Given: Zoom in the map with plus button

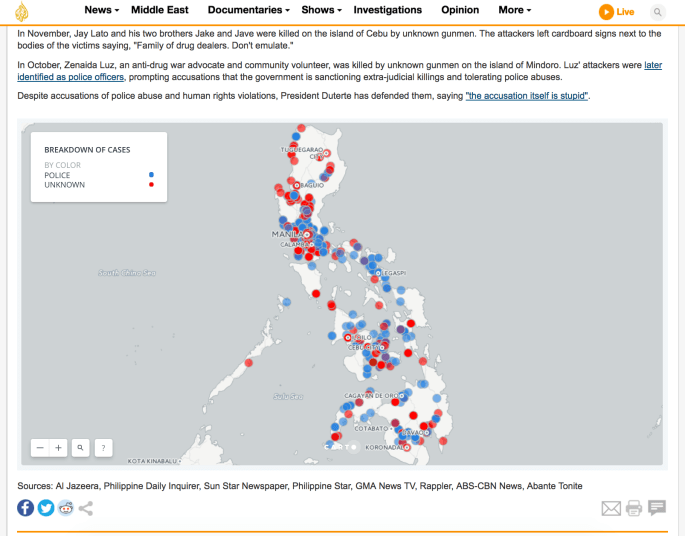Looking at the screenshot, I should 59,448.
